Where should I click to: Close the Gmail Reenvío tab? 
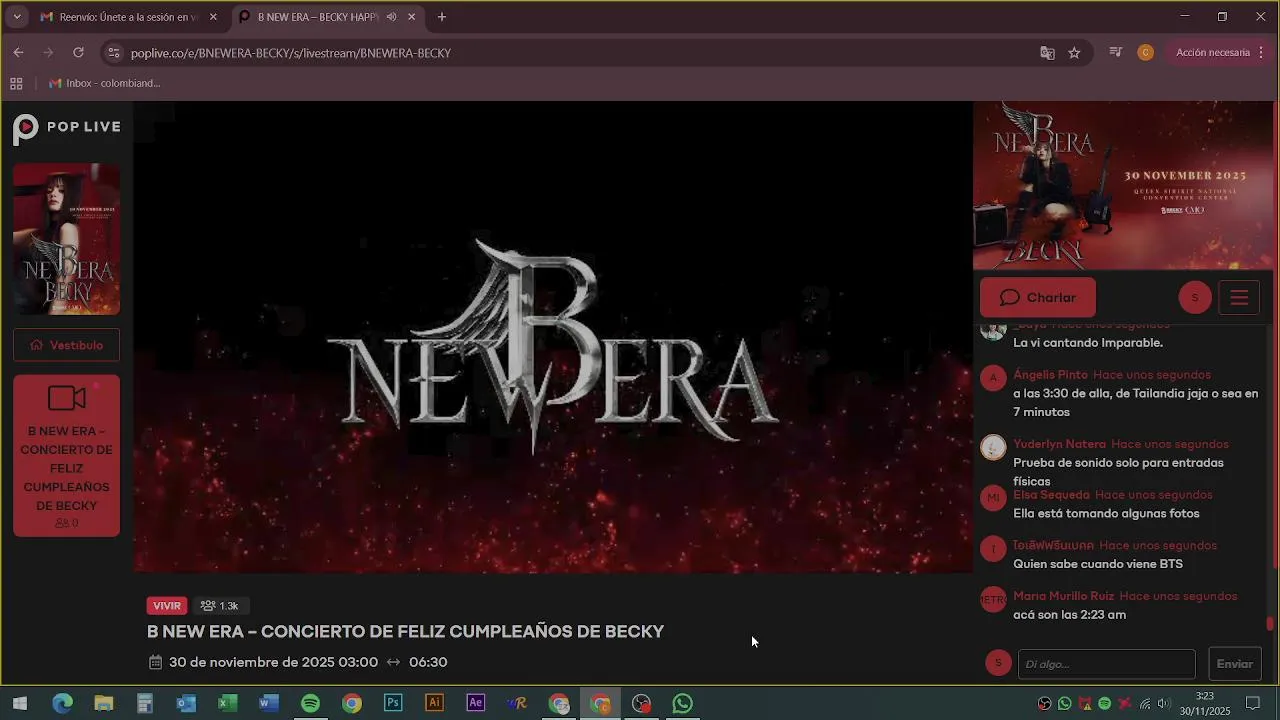[213, 17]
